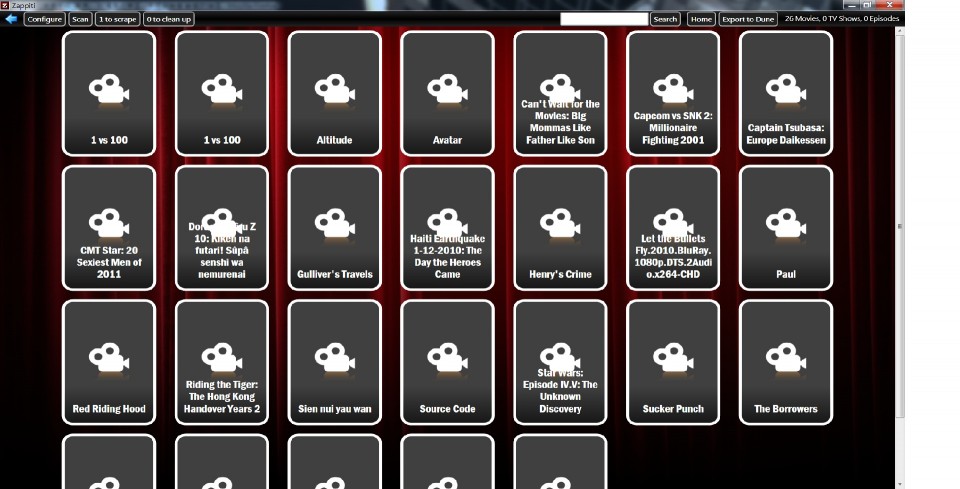The width and height of the screenshot is (960, 489).
Task: Click the camera icon on Avatar tile
Action: [446, 90]
